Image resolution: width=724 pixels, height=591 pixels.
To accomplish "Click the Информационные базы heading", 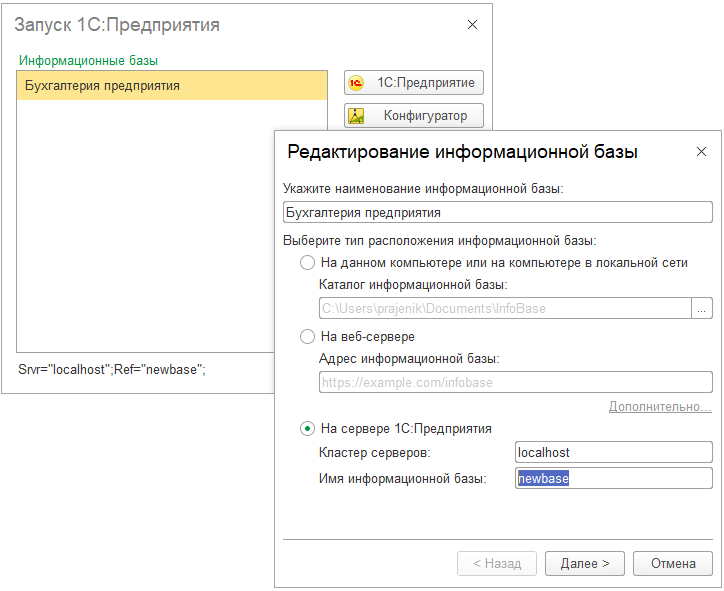I will 88,60.
